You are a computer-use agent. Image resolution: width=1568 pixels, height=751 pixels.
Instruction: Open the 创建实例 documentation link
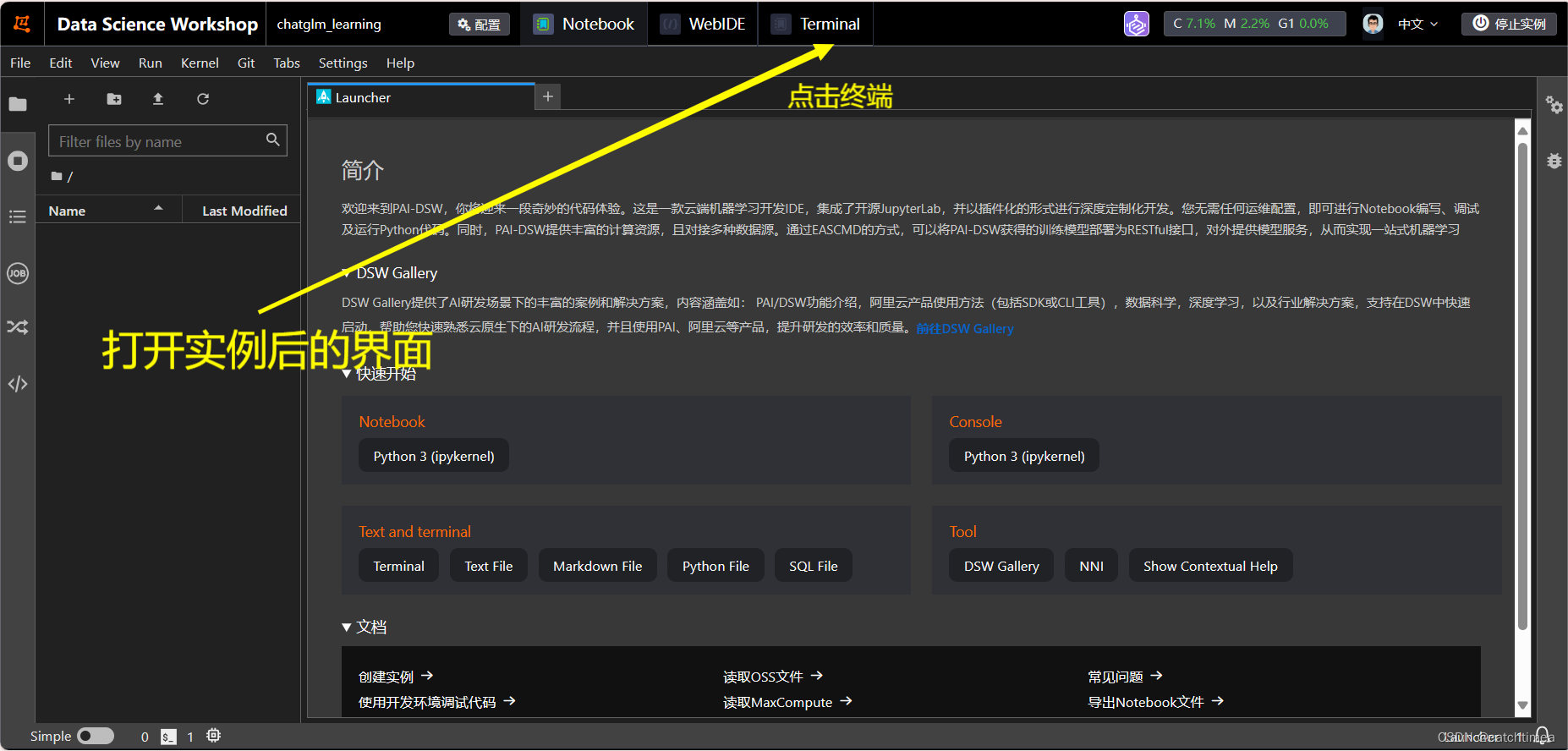coord(396,677)
